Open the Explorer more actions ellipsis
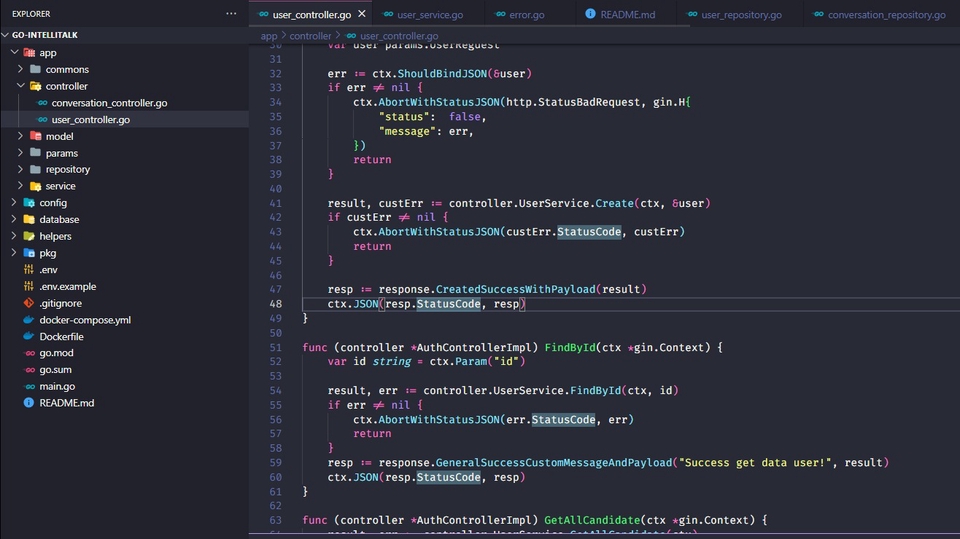Image resolution: width=960 pixels, height=539 pixels. [x=231, y=14]
